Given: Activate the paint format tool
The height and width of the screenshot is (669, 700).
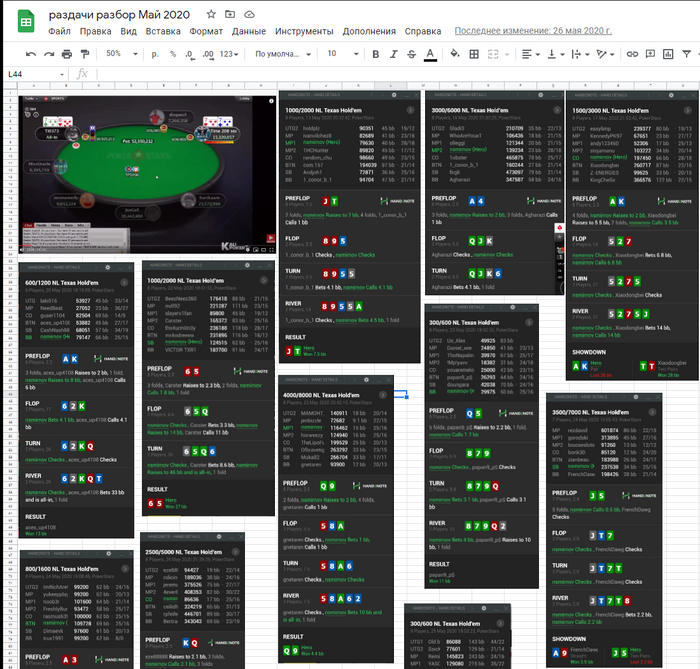Looking at the screenshot, I should (84, 54).
